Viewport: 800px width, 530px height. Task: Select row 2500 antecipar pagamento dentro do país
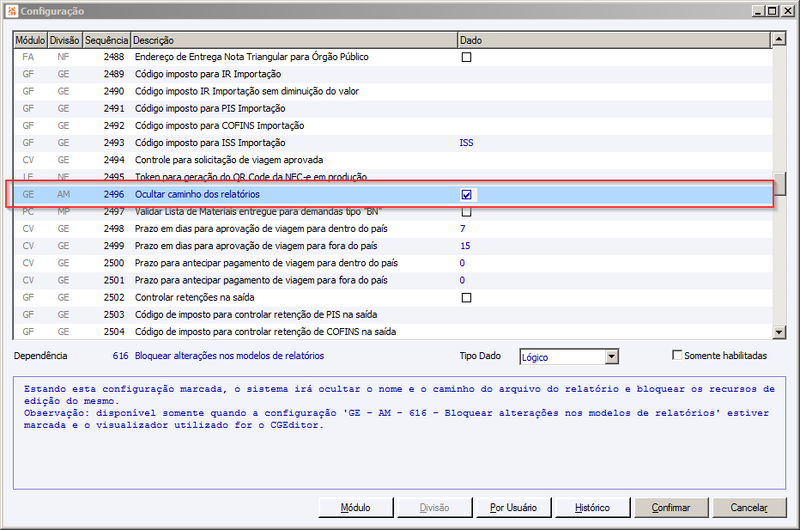click(393, 263)
